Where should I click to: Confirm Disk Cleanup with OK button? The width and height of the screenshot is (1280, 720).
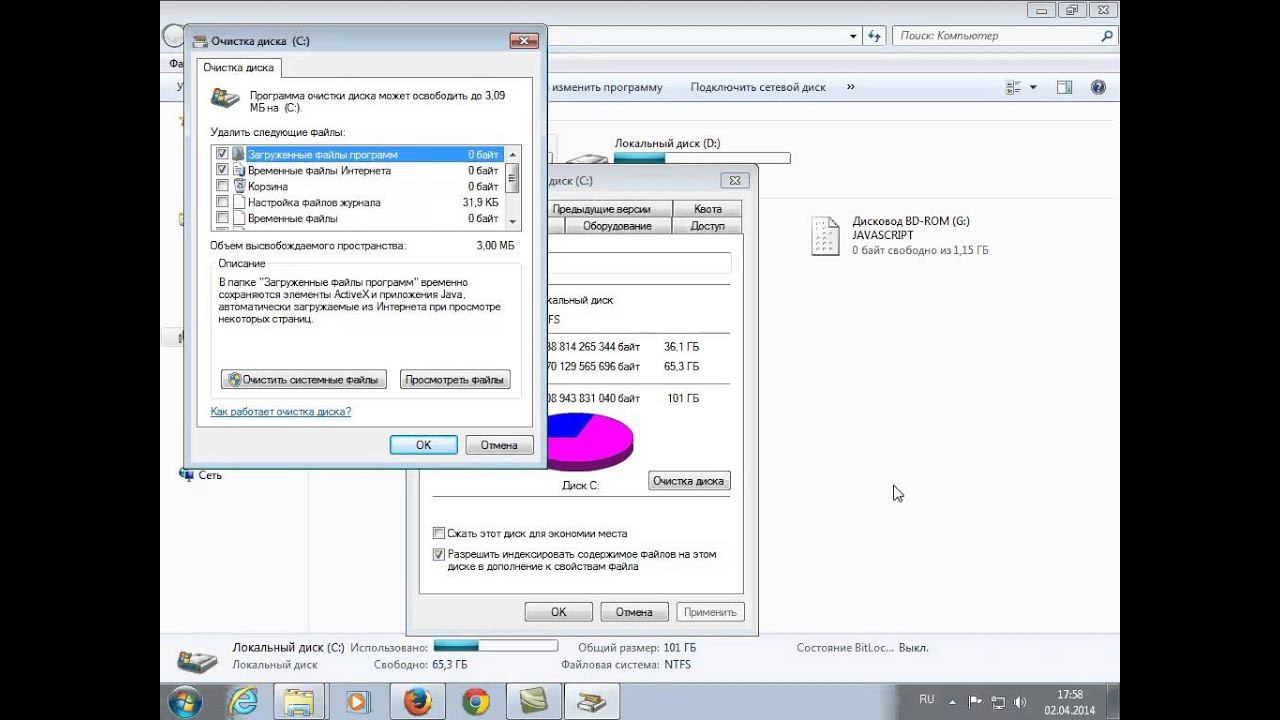(x=424, y=445)
